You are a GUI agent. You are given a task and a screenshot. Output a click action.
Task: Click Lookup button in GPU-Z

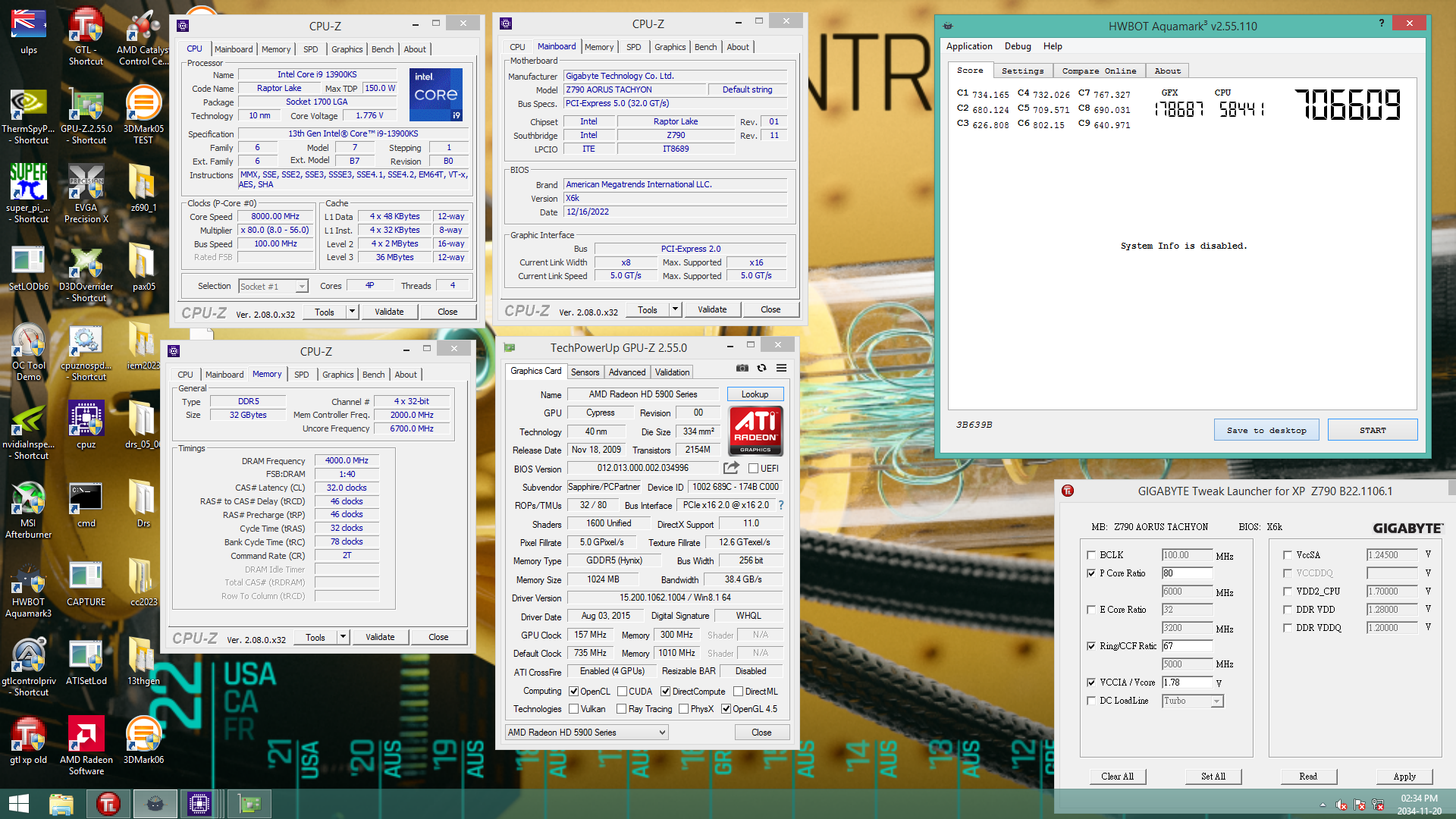[x=755, y=394]
